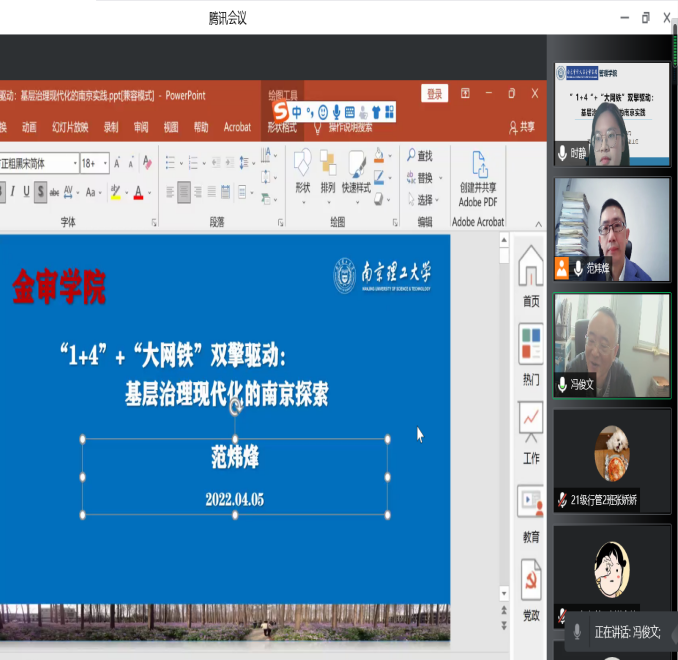
Task: Open the 形状 shapes gallery
Action: point(302,170)
